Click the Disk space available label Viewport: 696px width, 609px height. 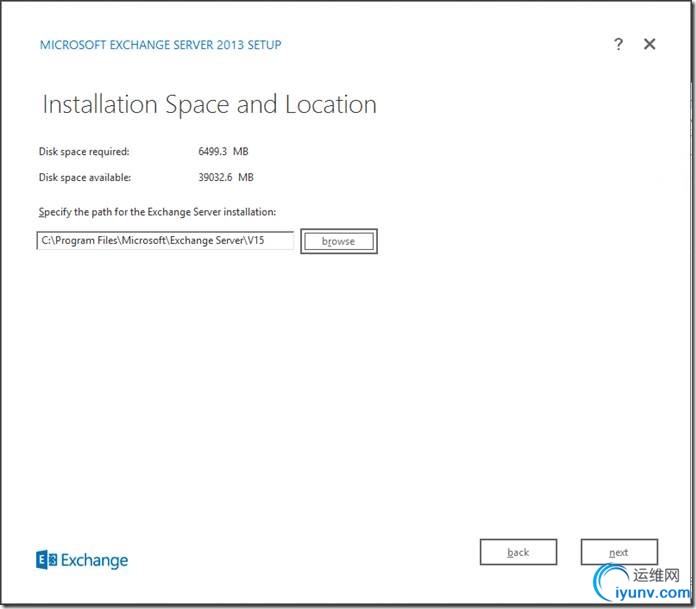[85, 178]
